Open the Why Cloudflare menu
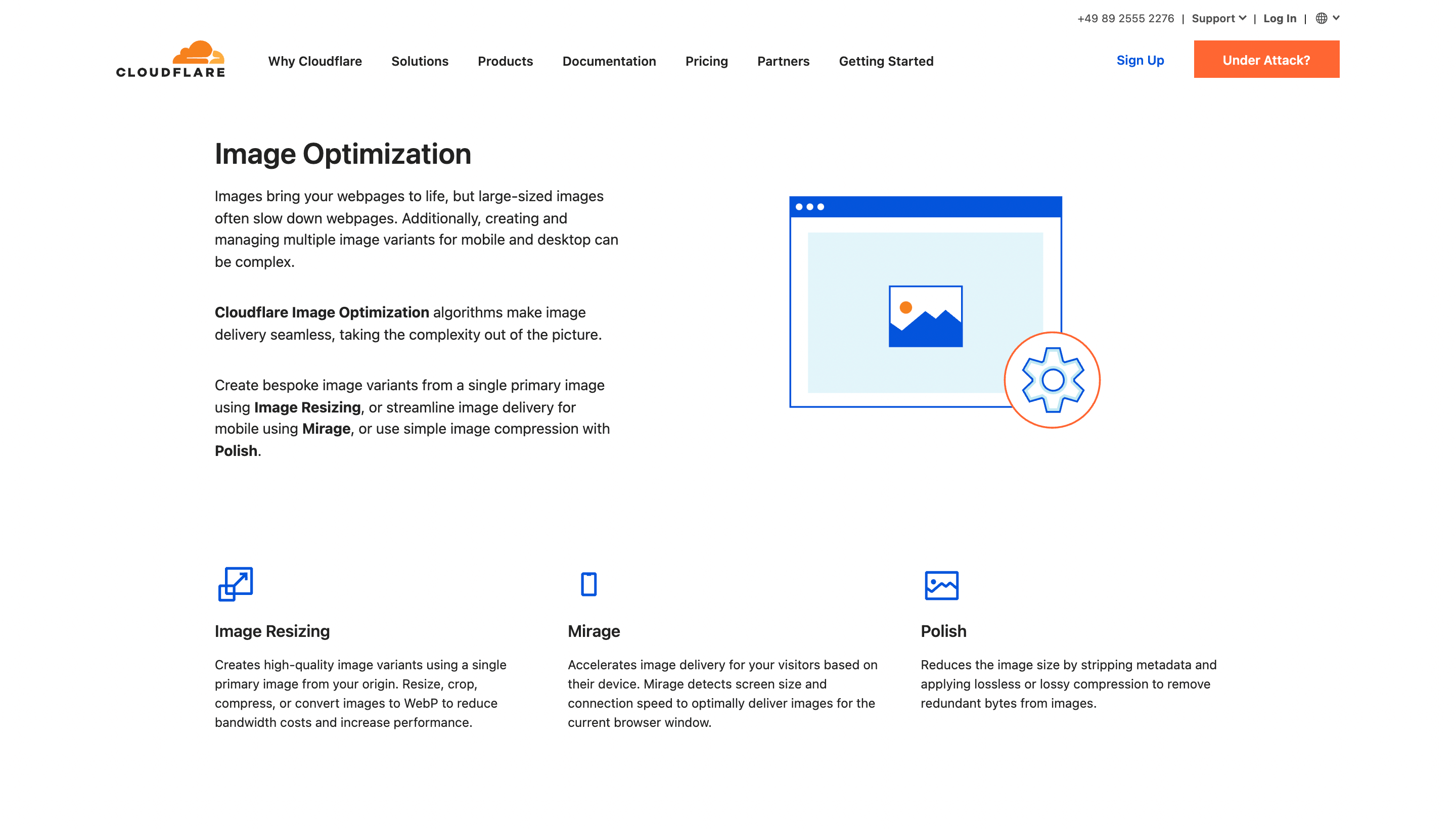 click(315, 61)
